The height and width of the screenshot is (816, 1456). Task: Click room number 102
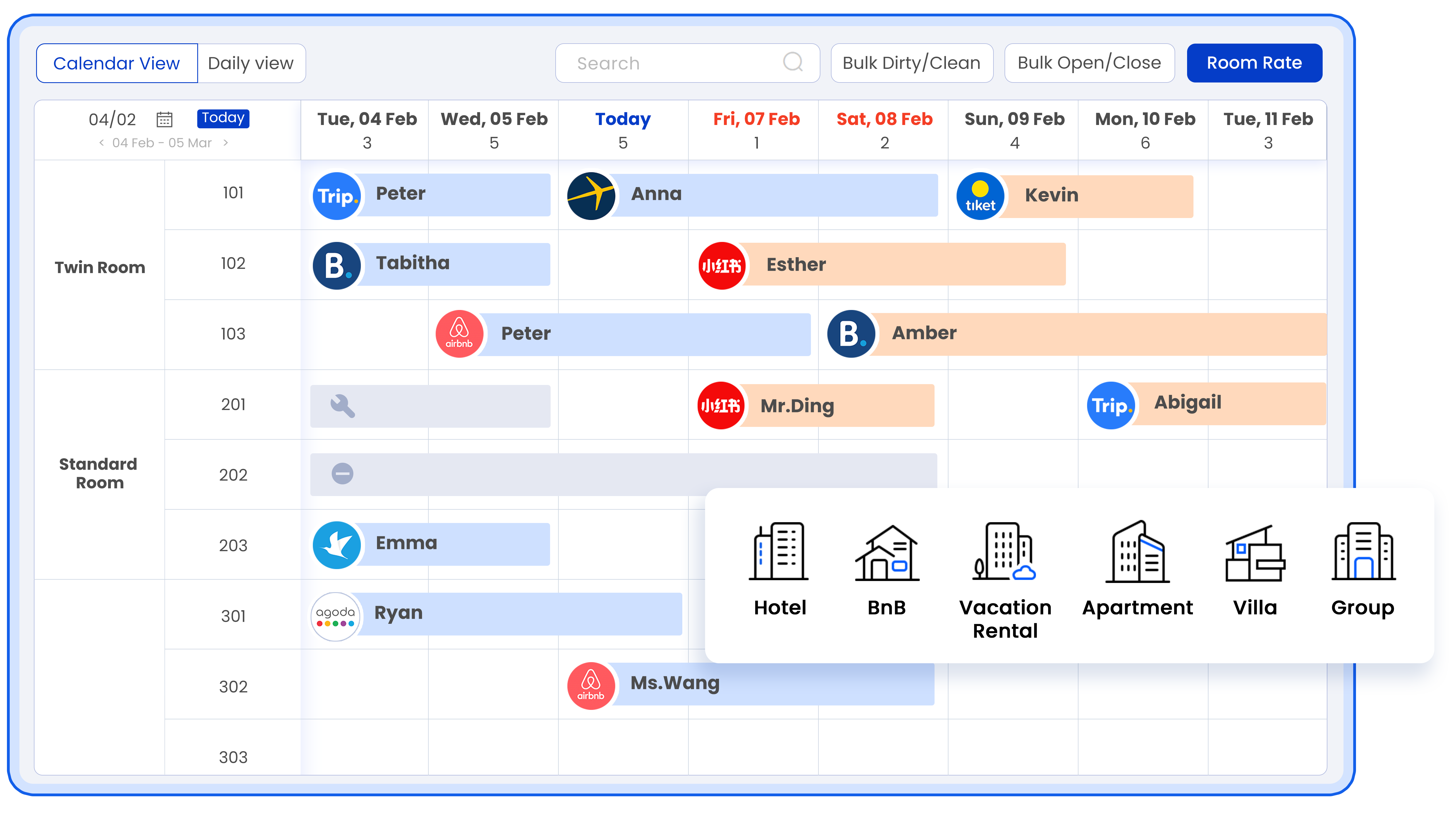pyautogui.click(x=233, y=263)
